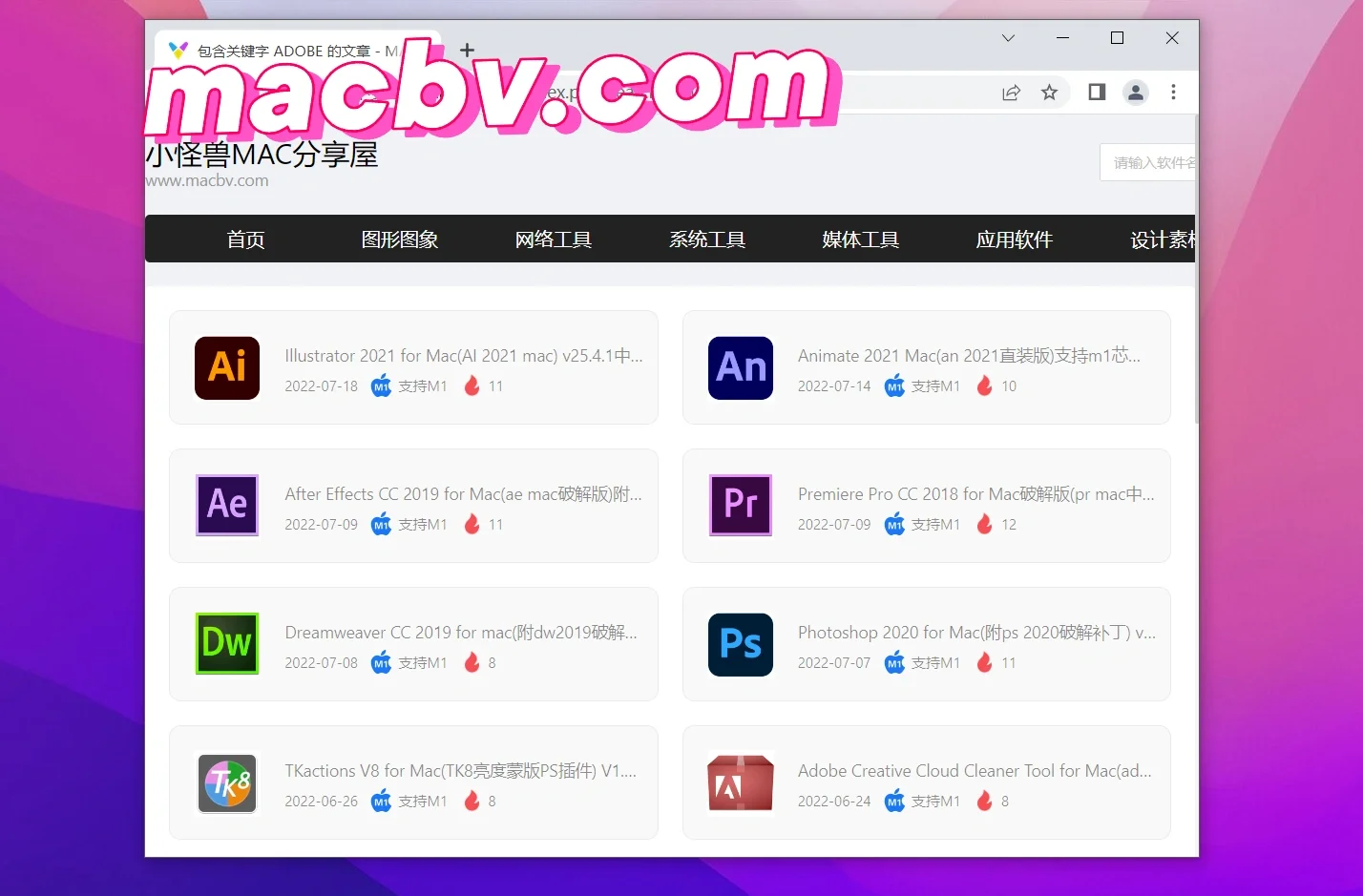Click the date 2022-07-07 on Photoshop card
The height and width of the screenshot is (896, 1363).
coord(835,663)
